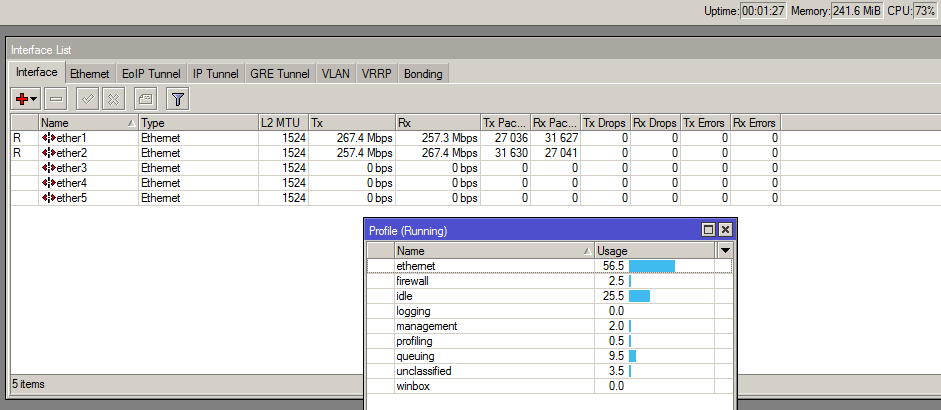Open dropdown arrow beside Add button
The image size is (941, 410).
click(x=34, y=99)
